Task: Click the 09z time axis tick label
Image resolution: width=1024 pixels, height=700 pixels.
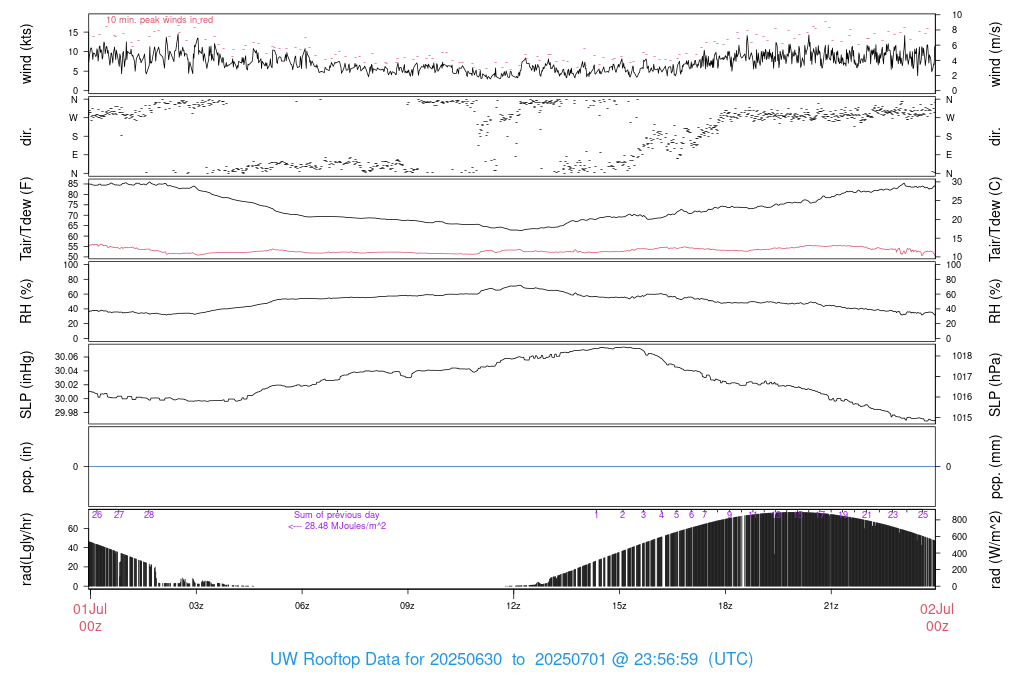Action: (x=407, y=606)
